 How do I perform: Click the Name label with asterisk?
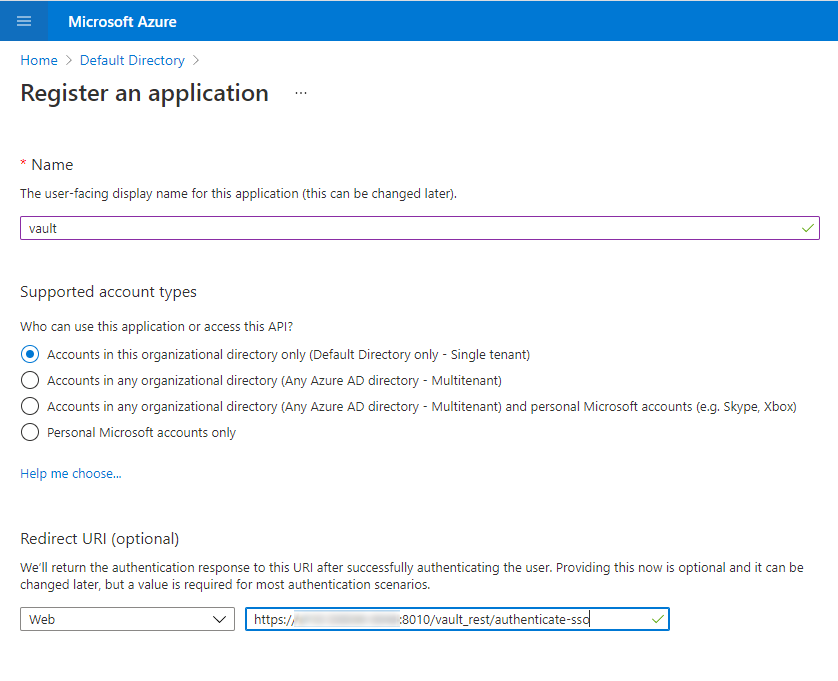tap(46, 165)
